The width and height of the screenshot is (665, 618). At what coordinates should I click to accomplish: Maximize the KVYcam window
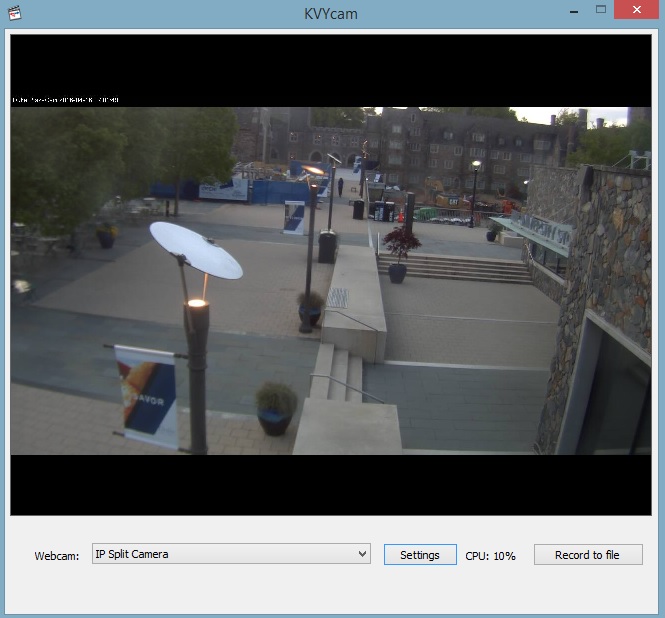[x=601, y=10]
